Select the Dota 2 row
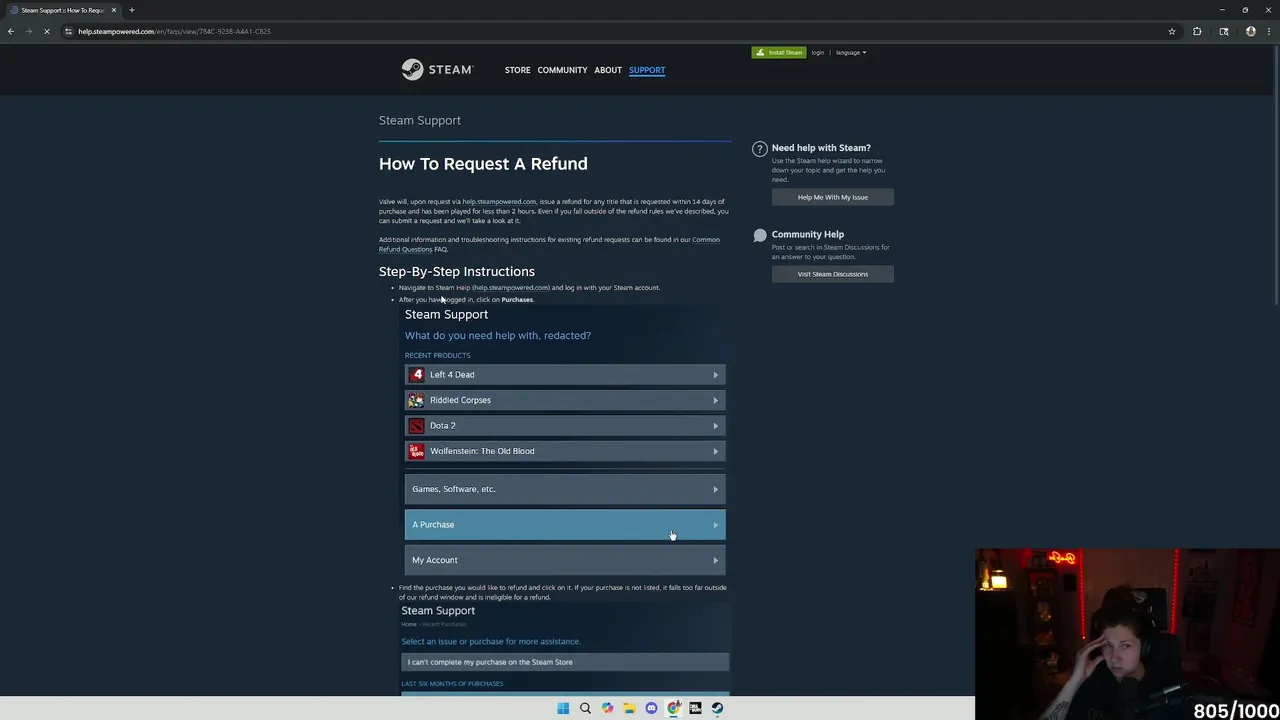Screen dimensions: 1280x720 (x=565, y=426)
